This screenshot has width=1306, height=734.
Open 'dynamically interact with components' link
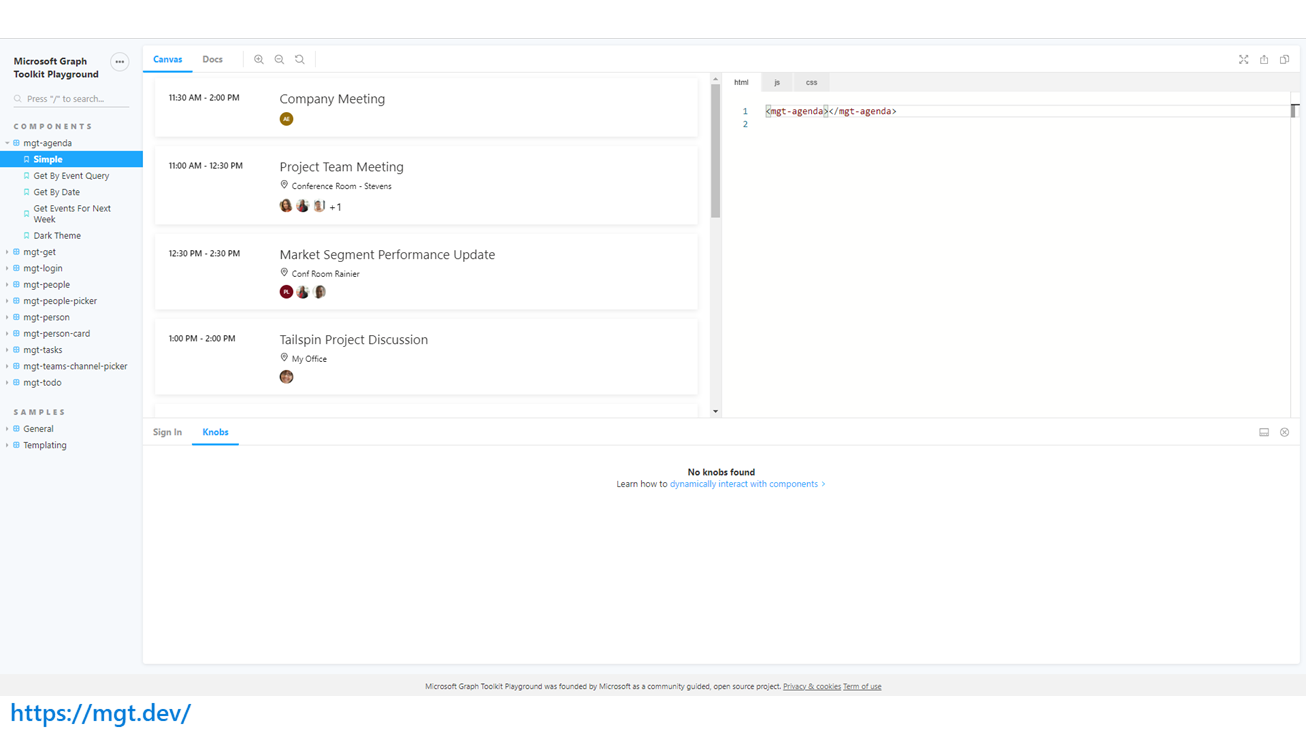point(746,484)
